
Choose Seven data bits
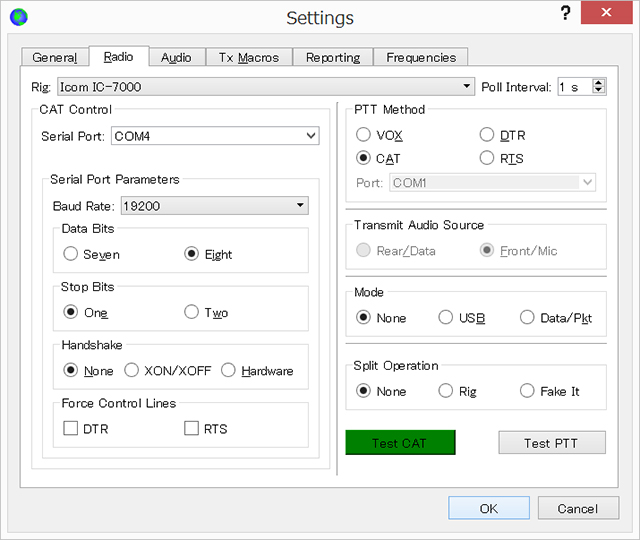pos(71,254)
